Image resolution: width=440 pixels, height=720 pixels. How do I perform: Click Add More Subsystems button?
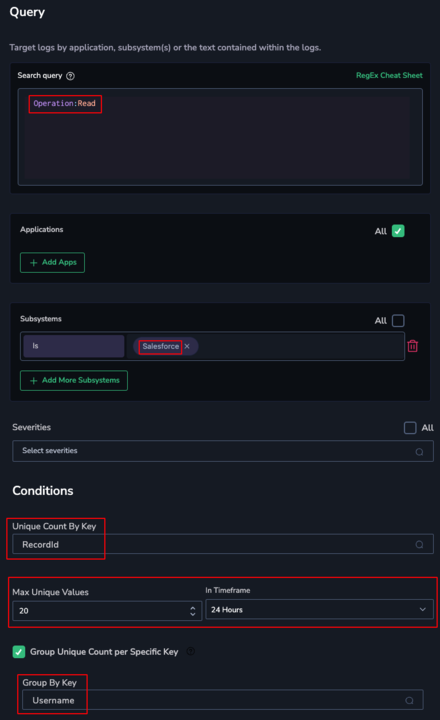click(x=74, y=381)
